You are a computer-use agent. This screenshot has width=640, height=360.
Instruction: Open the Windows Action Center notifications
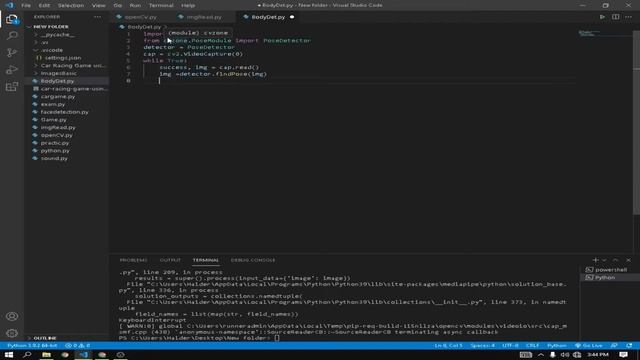click(623, 355)
